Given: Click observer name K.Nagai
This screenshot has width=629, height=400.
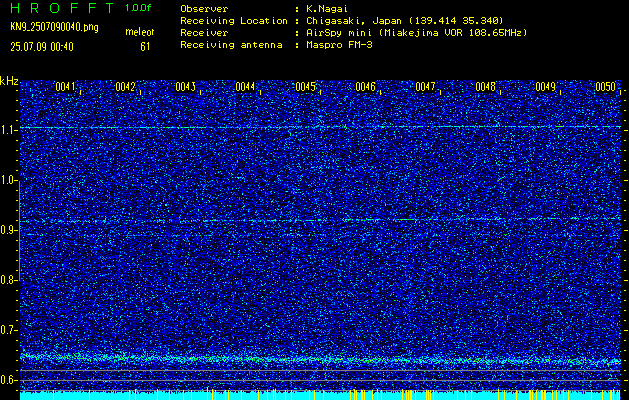Looking at the screenshot, I should [x=326, y=9].
